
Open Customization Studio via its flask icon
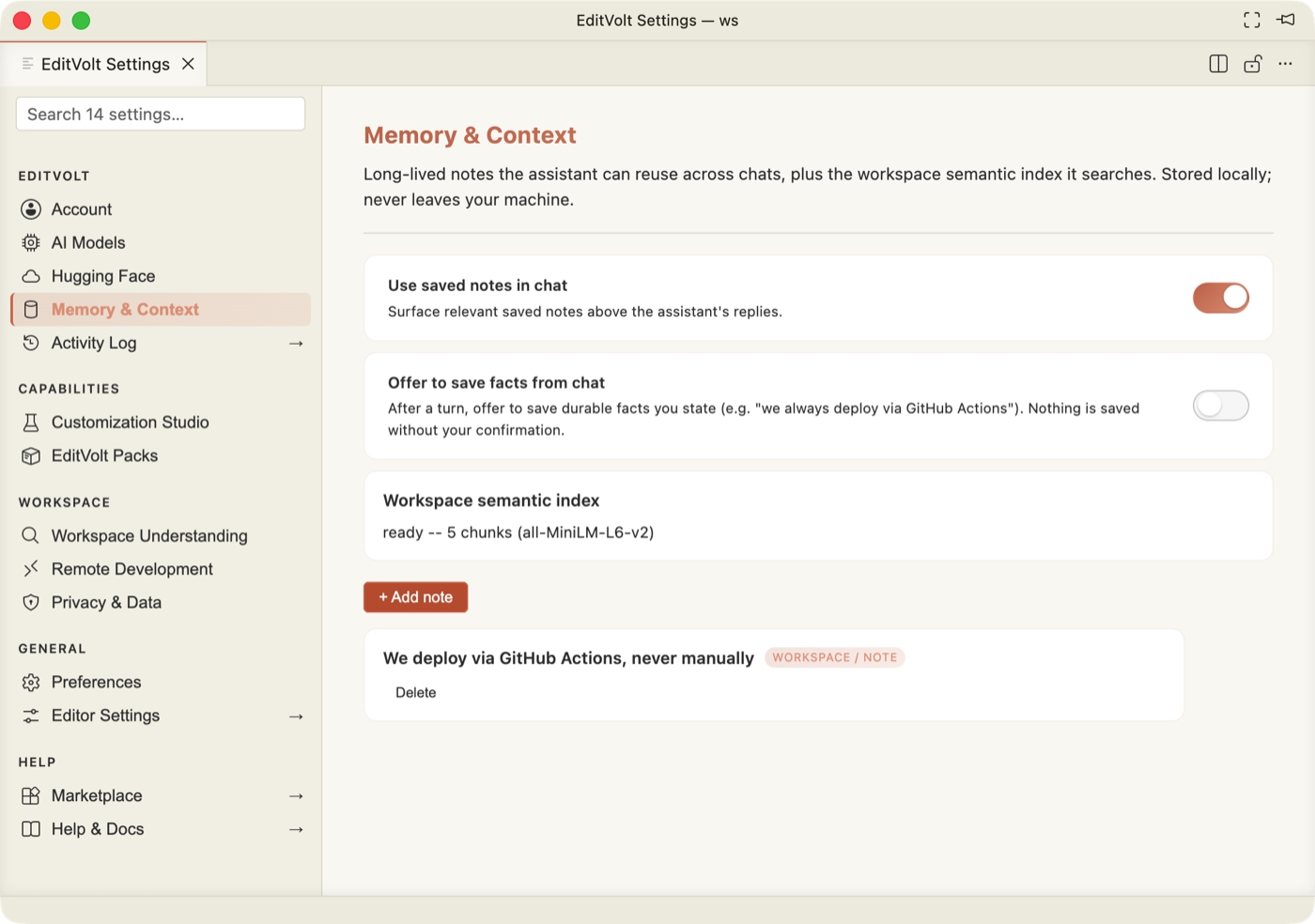tap(31, 423)
